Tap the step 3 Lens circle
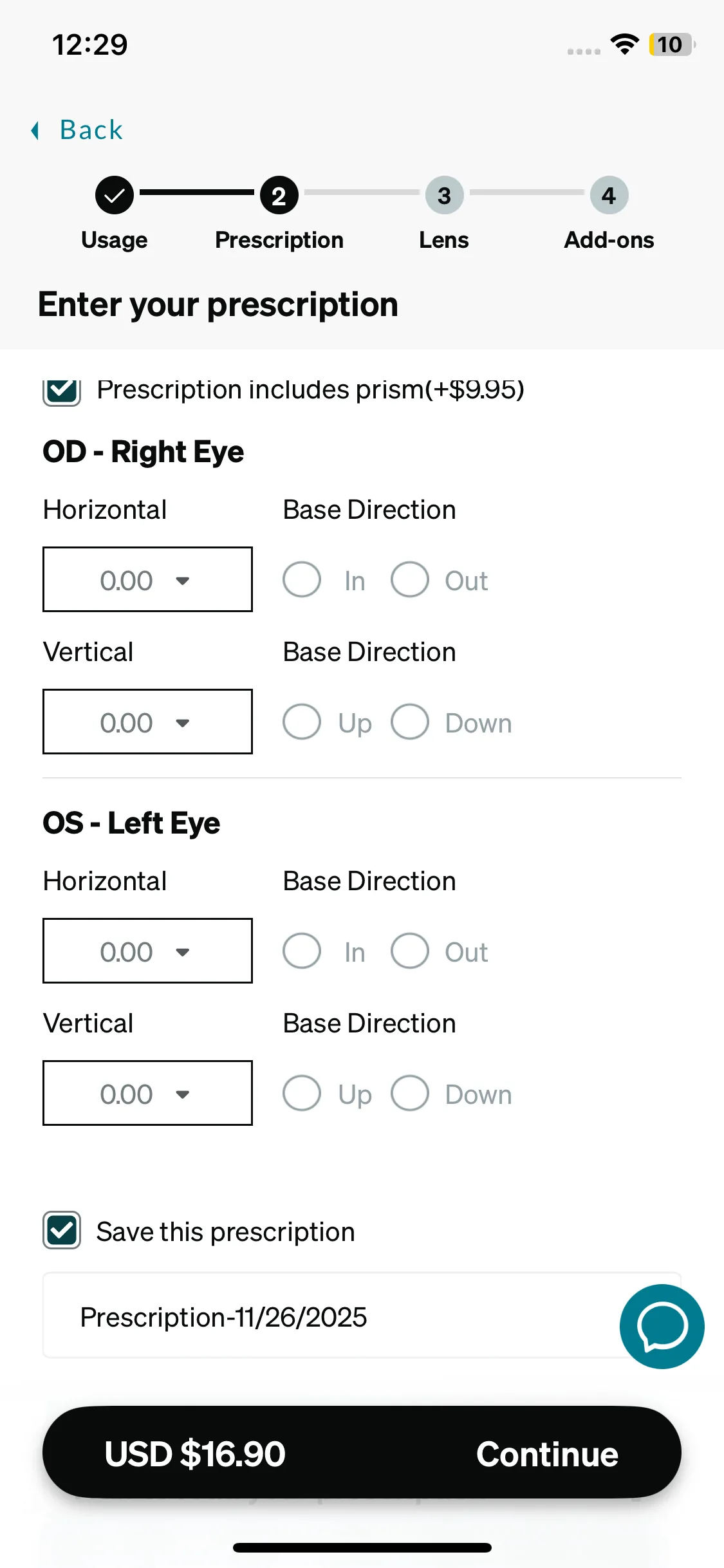Screen dimensions: 724x1568 tap(444, 195)
